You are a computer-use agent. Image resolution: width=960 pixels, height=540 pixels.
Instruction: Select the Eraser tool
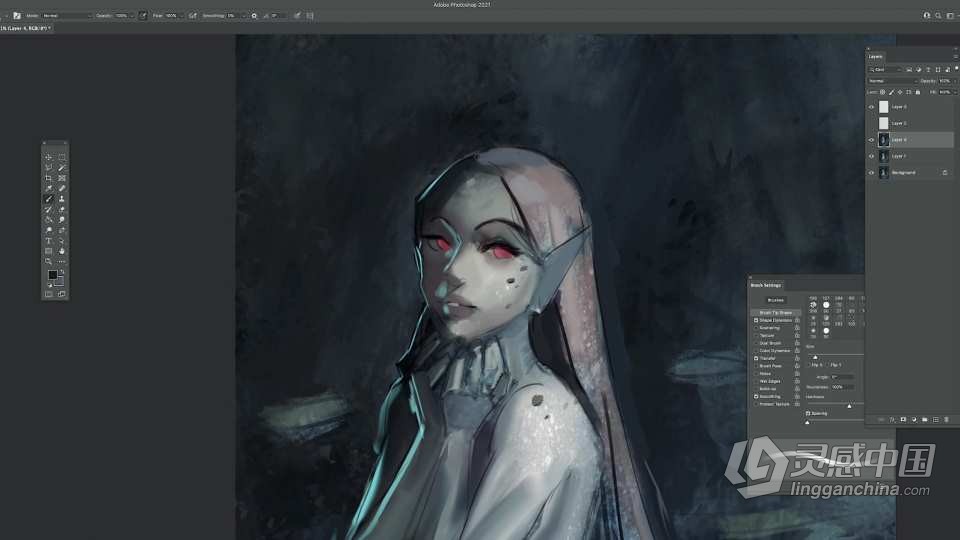(x=61, y=209)
